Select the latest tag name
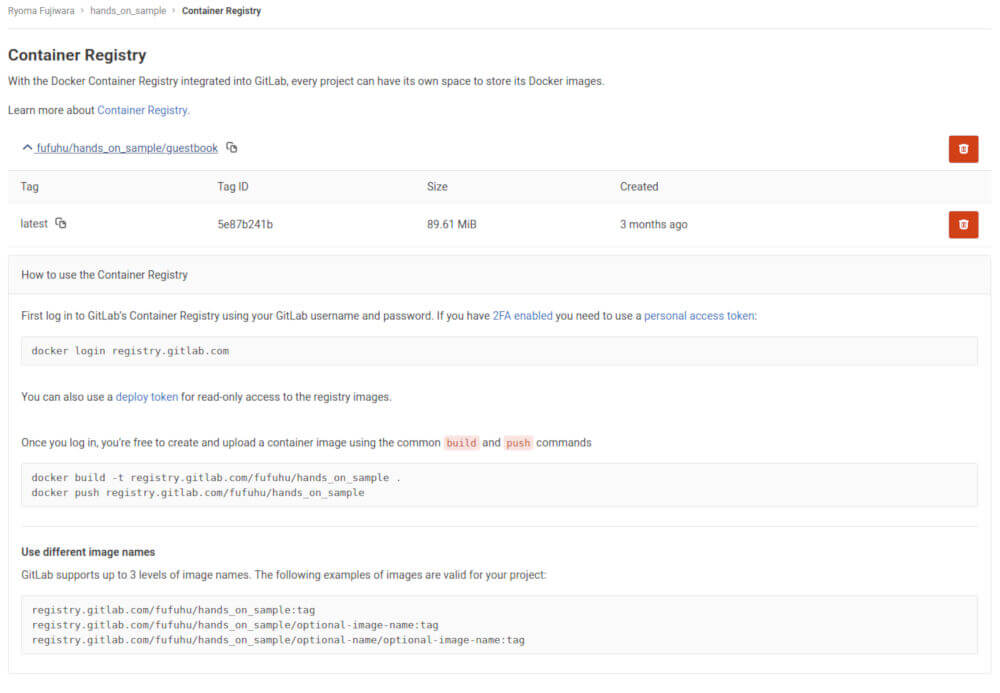 tap(34, 223)
